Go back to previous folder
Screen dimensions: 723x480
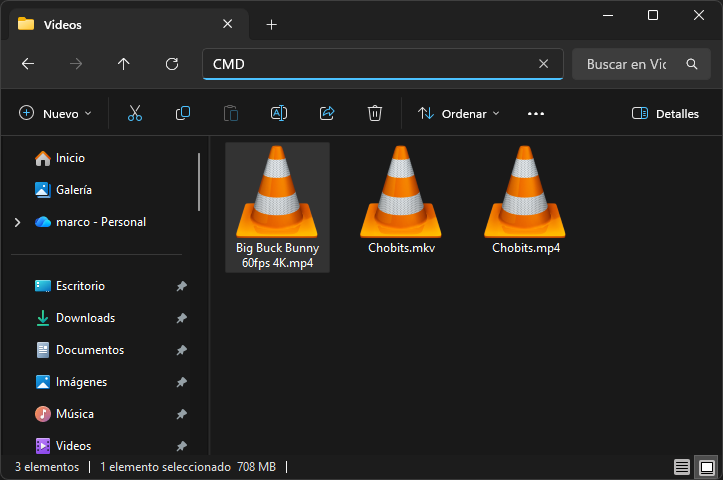(x=28, y=64)
